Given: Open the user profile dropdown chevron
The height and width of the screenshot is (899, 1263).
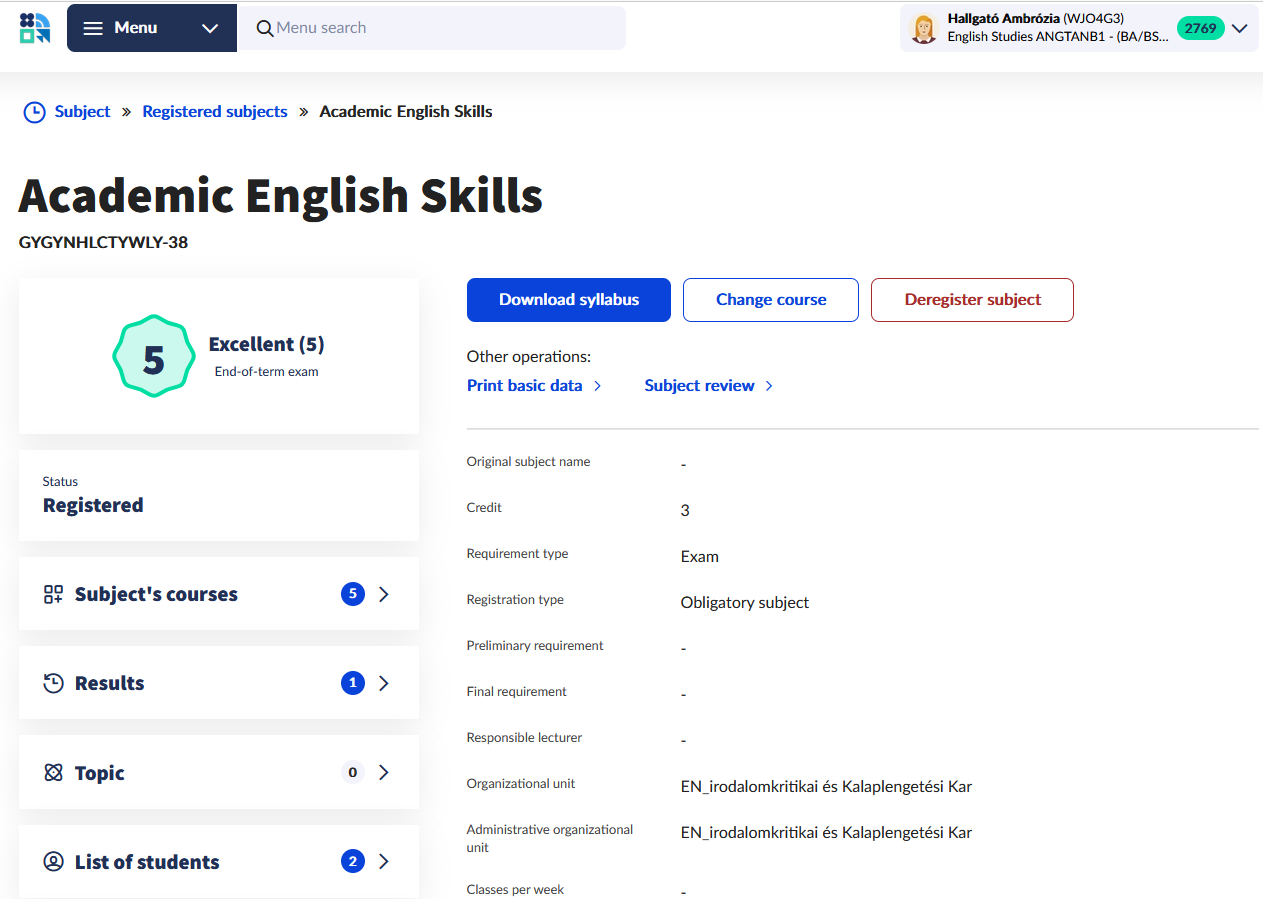Looking at the screenshot, I should 1240,28.
